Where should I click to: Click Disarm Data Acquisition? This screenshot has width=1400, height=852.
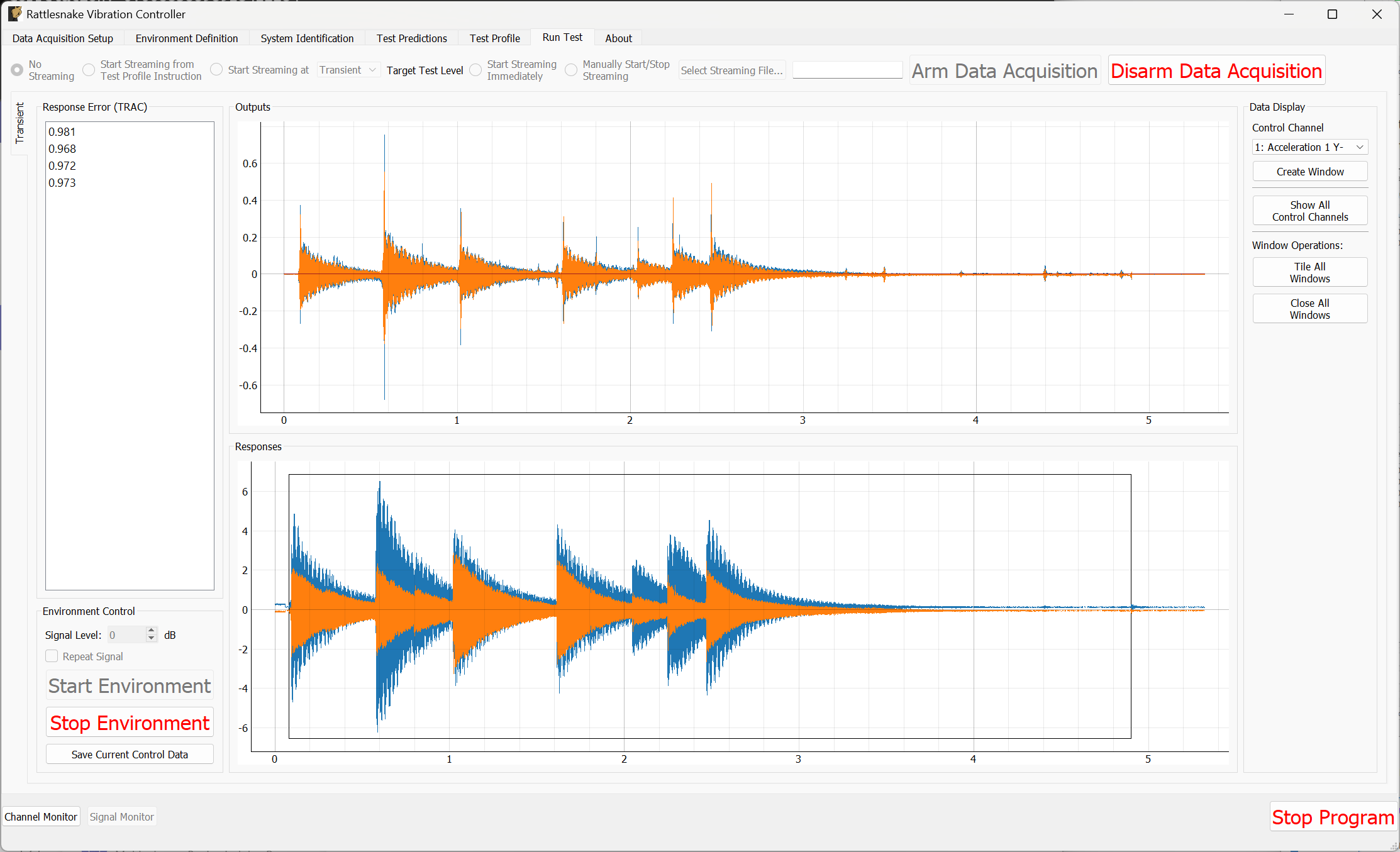point(1216,70)
